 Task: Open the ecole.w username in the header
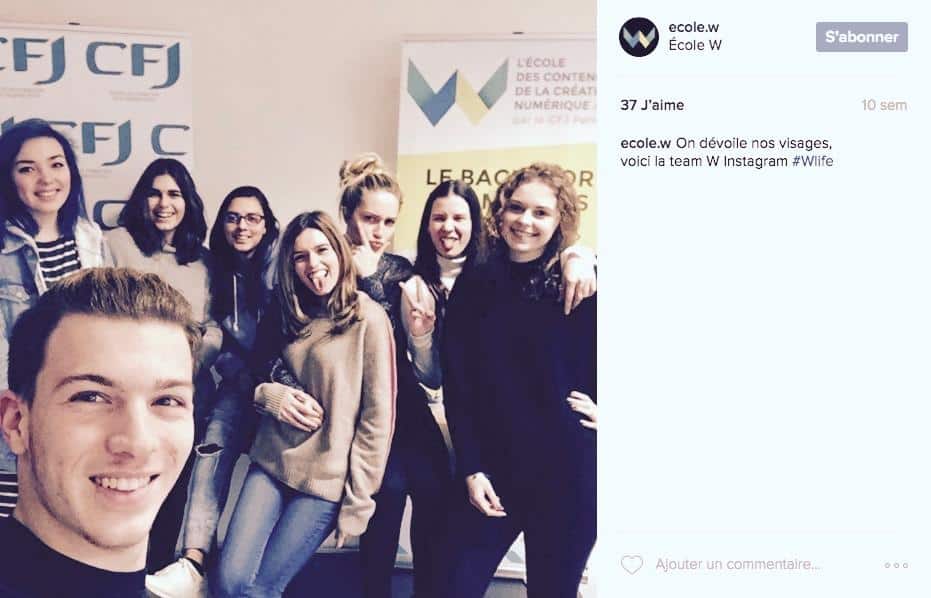pyautogui.click(x=694, y=27)
